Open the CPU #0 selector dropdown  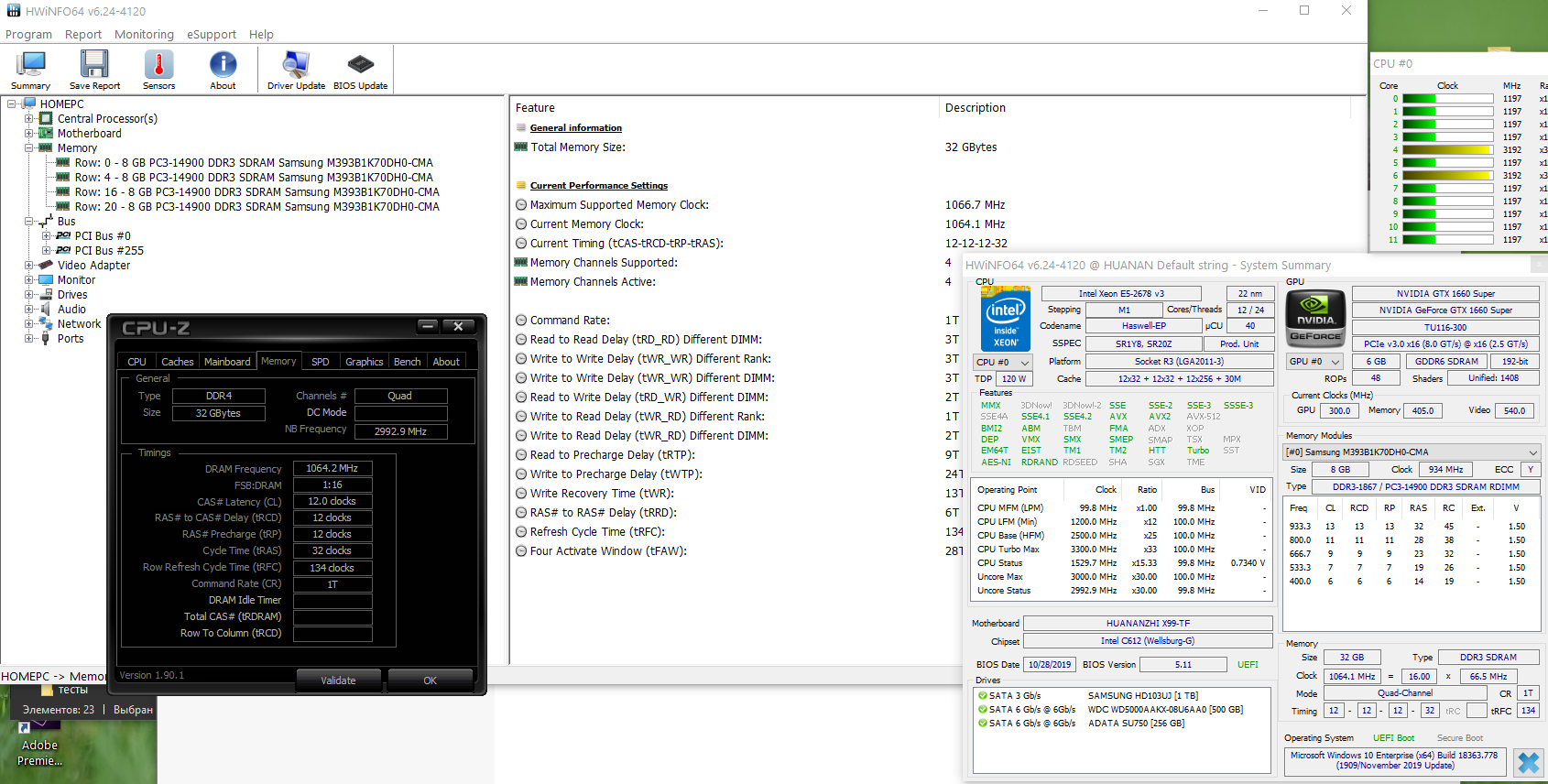pos(1002,362)
